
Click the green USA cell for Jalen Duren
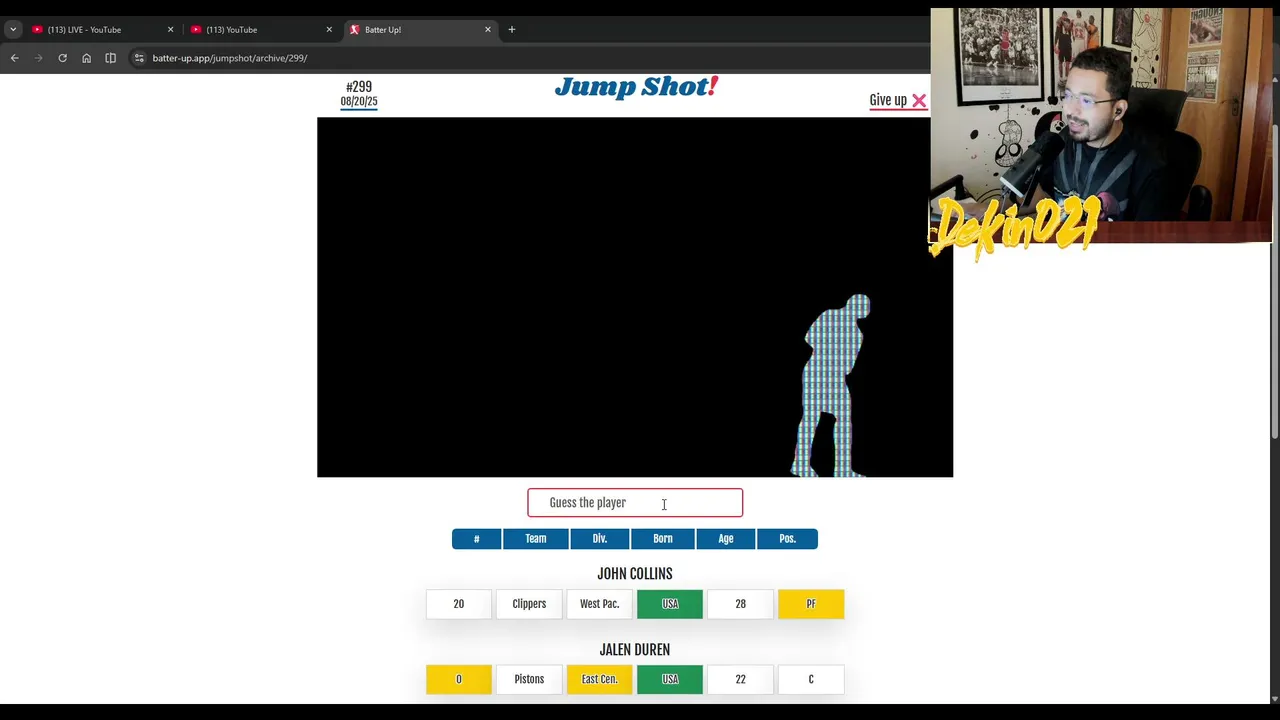click(x=670, y=680)
